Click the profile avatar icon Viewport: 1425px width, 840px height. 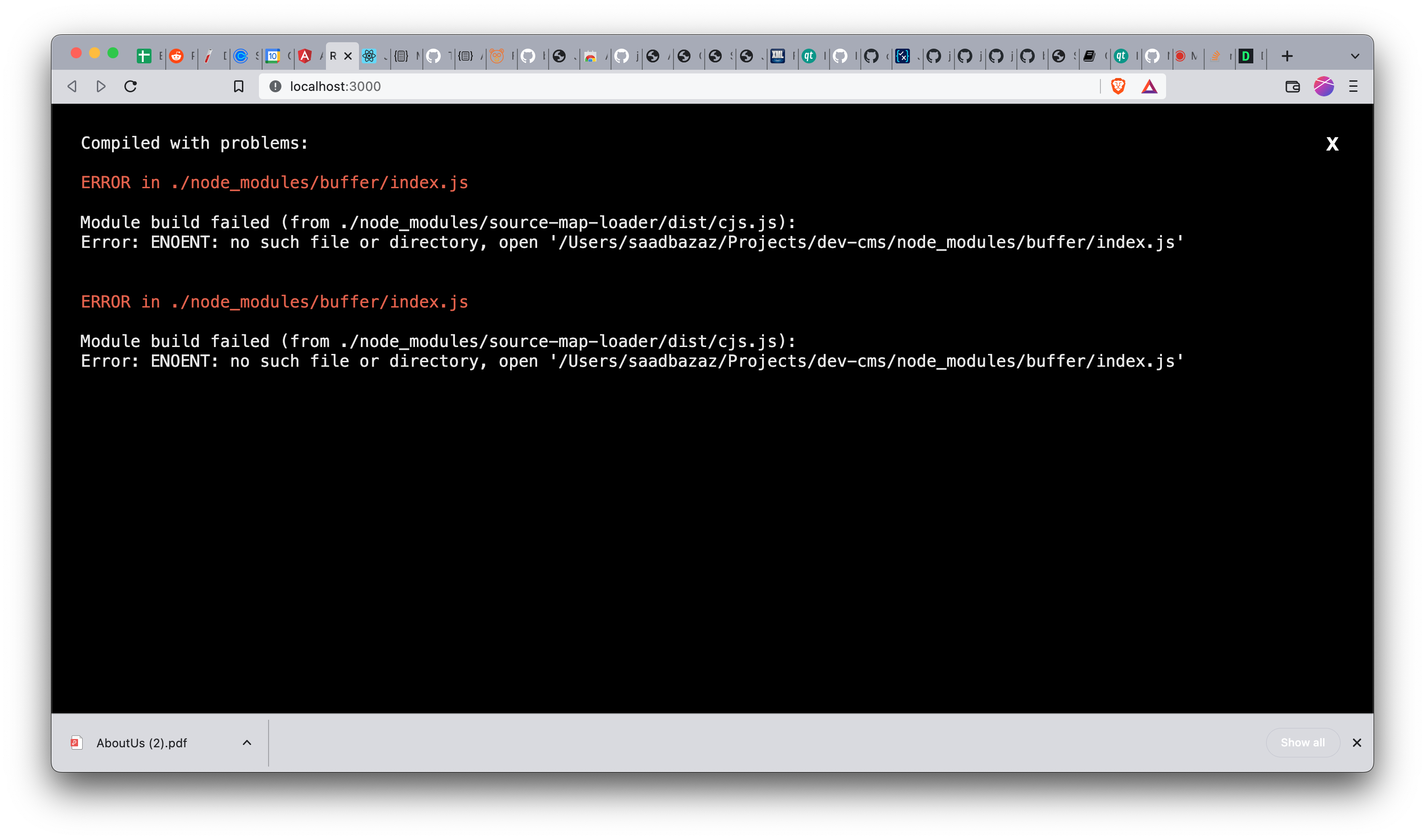pyautogui.click(x=1324, y=86)
